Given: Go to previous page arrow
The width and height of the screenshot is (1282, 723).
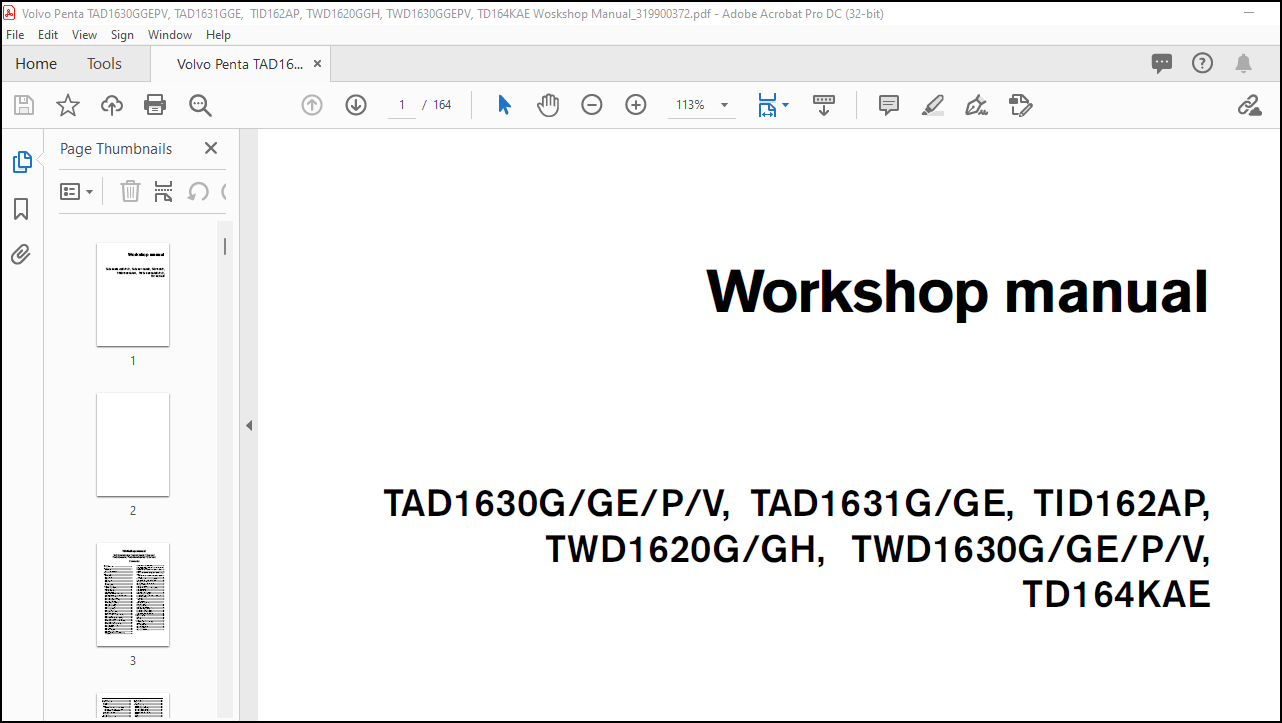Looking at the screenshot, I should [x=312, y=105].
